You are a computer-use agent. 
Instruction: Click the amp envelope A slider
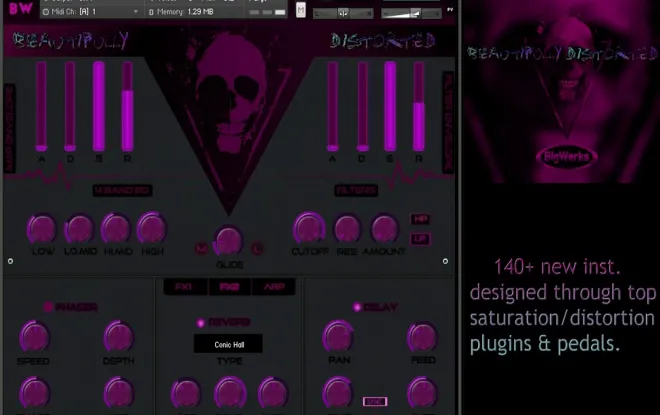click(41, 106)
